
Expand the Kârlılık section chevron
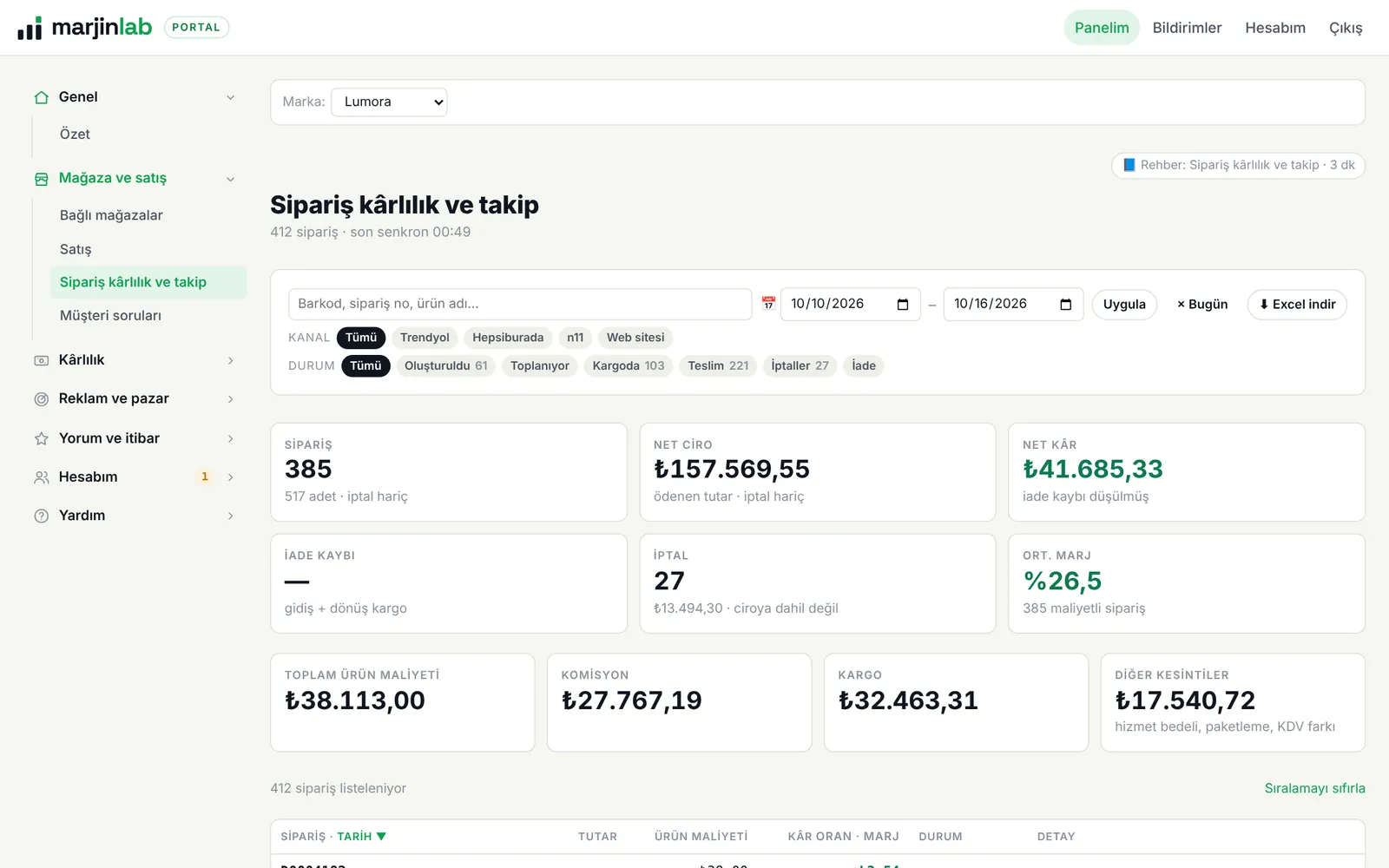coord(230,360)
